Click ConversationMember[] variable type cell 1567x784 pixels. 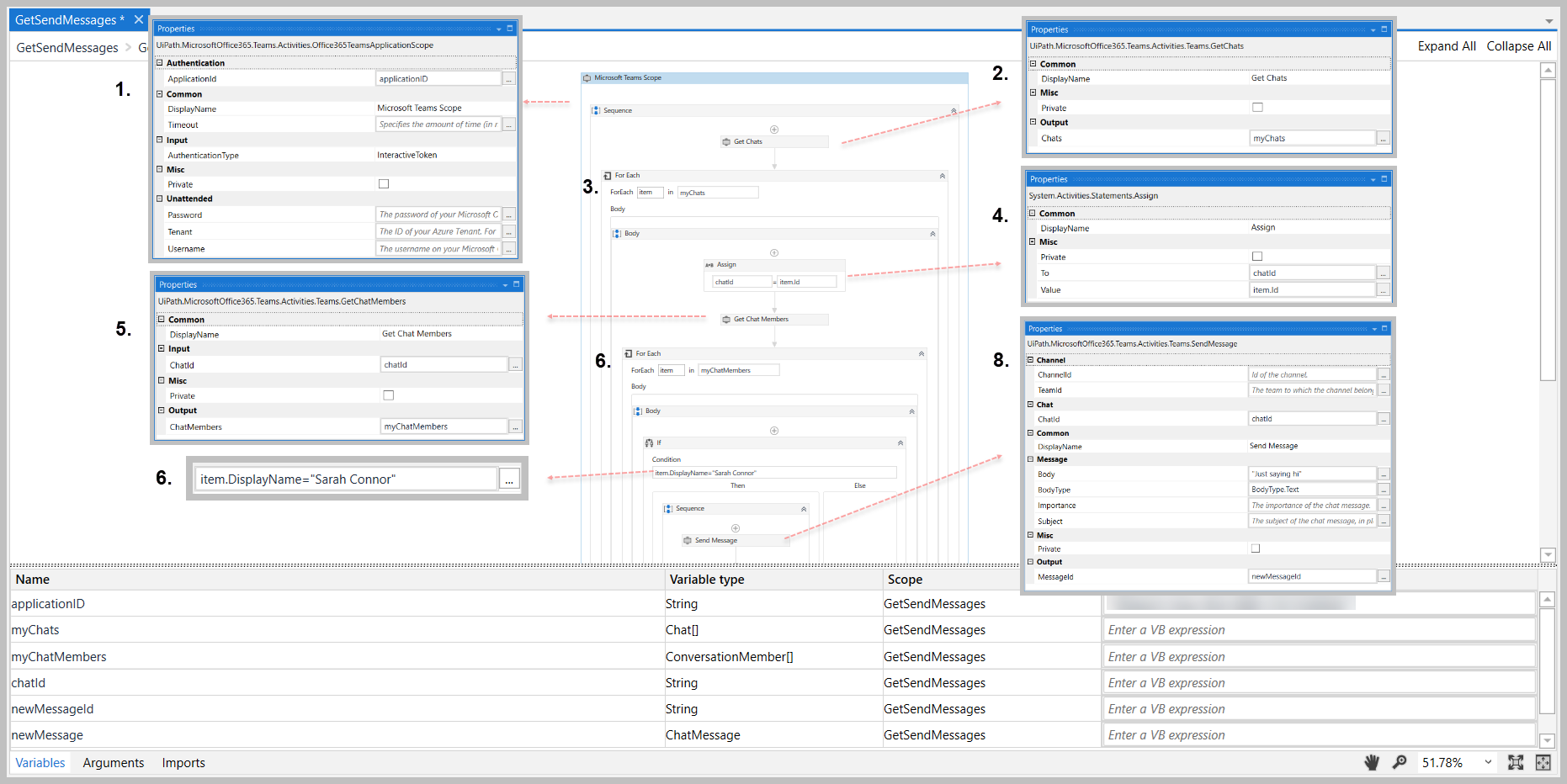click(773, 657)
